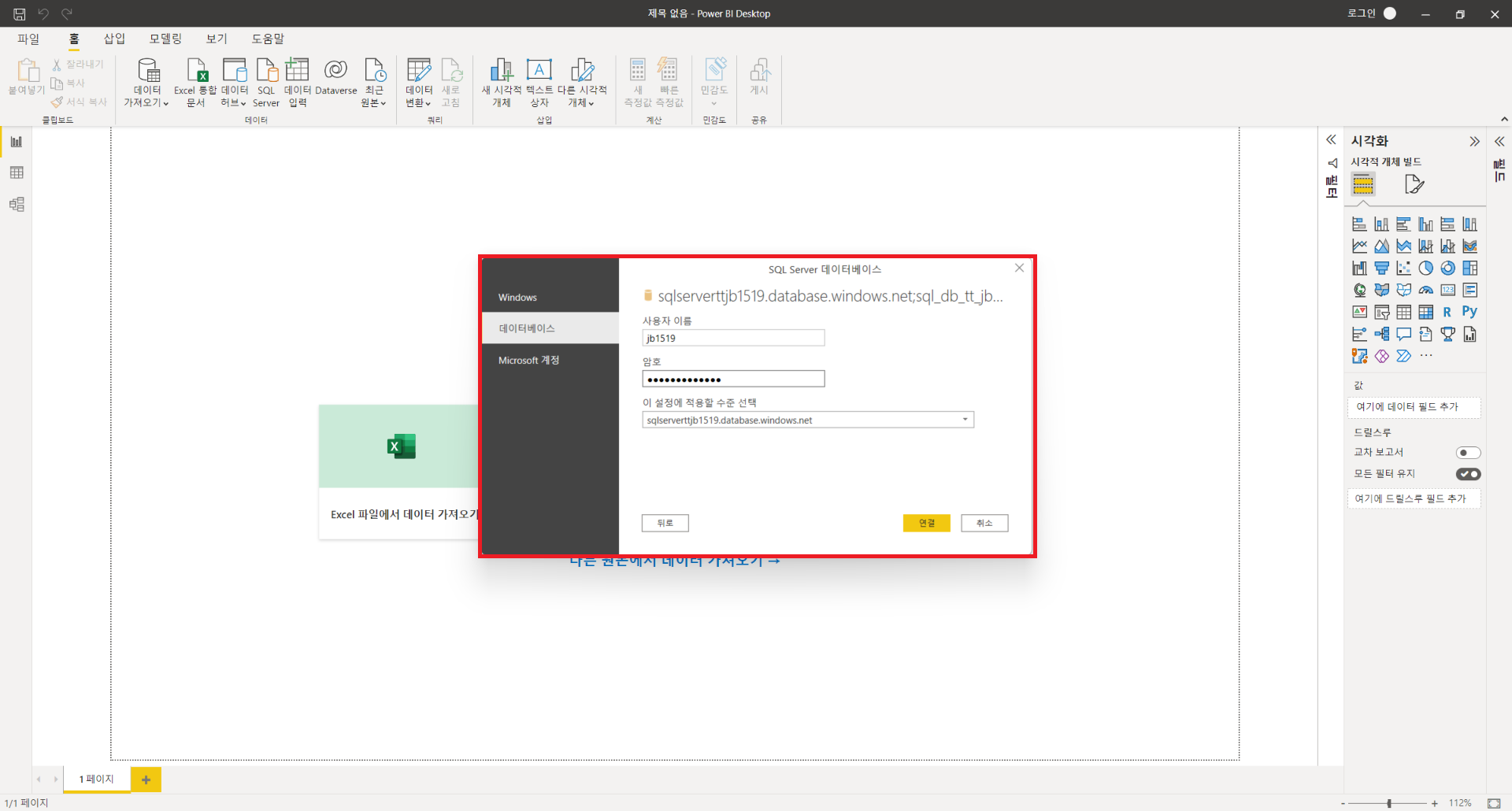Expand the filters pane chevron
The image size is (1512, 811).
click(1331, 140)
